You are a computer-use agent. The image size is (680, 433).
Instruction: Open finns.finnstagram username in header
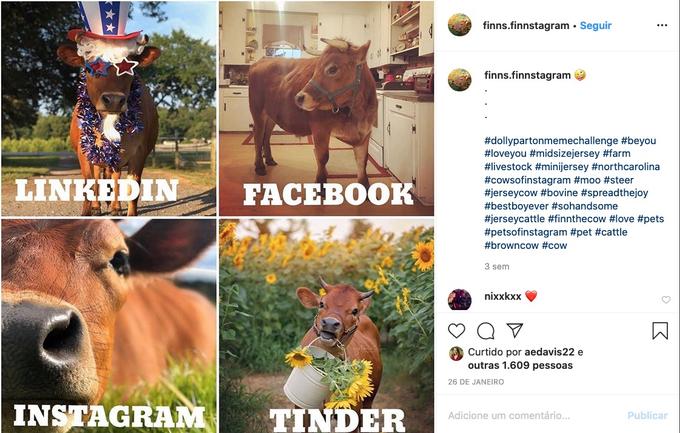527,25
